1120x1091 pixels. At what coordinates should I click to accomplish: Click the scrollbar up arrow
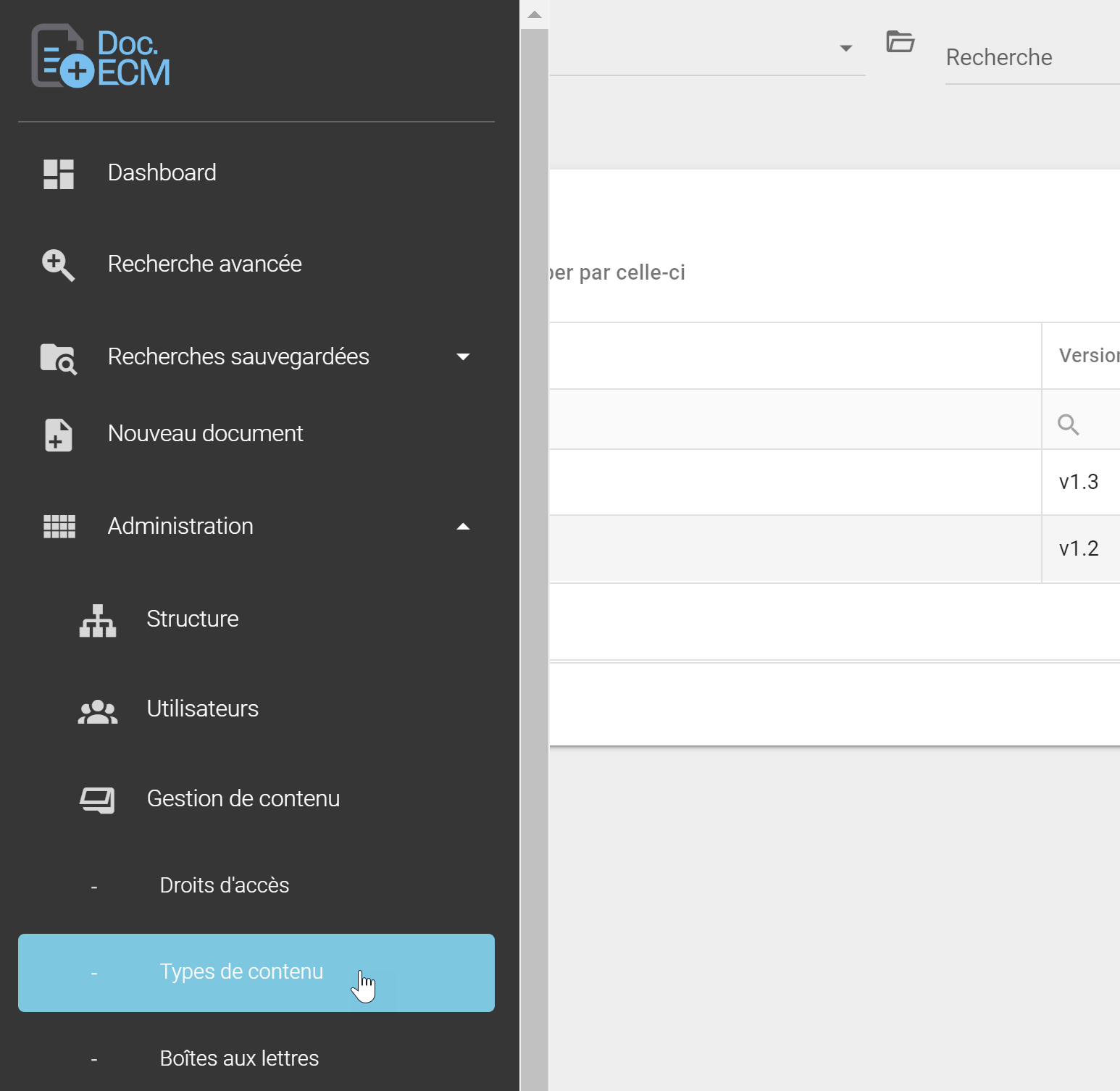535,14
